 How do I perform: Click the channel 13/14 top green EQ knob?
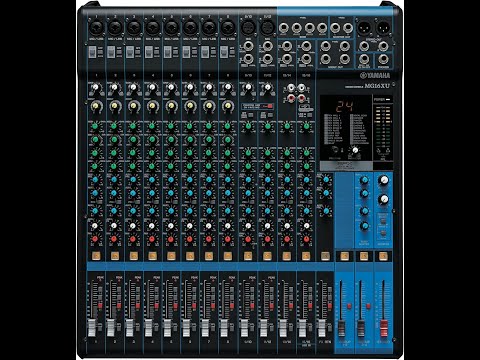click(x=287, y=126)
